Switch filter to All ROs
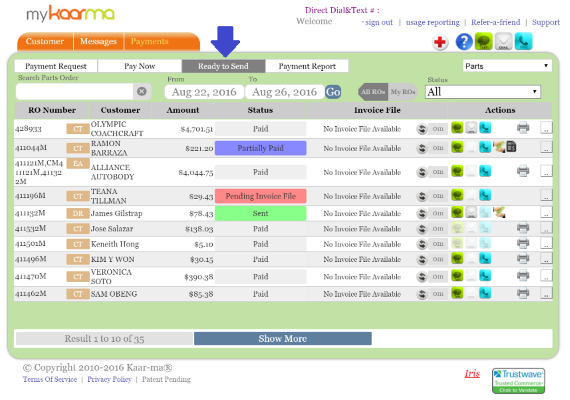 373,92
